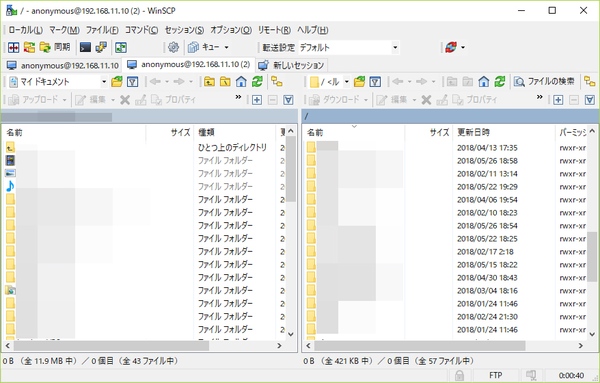The image size is (600, 383).
Task: Open セッション(S) menu
Action: tap(184, 30)
